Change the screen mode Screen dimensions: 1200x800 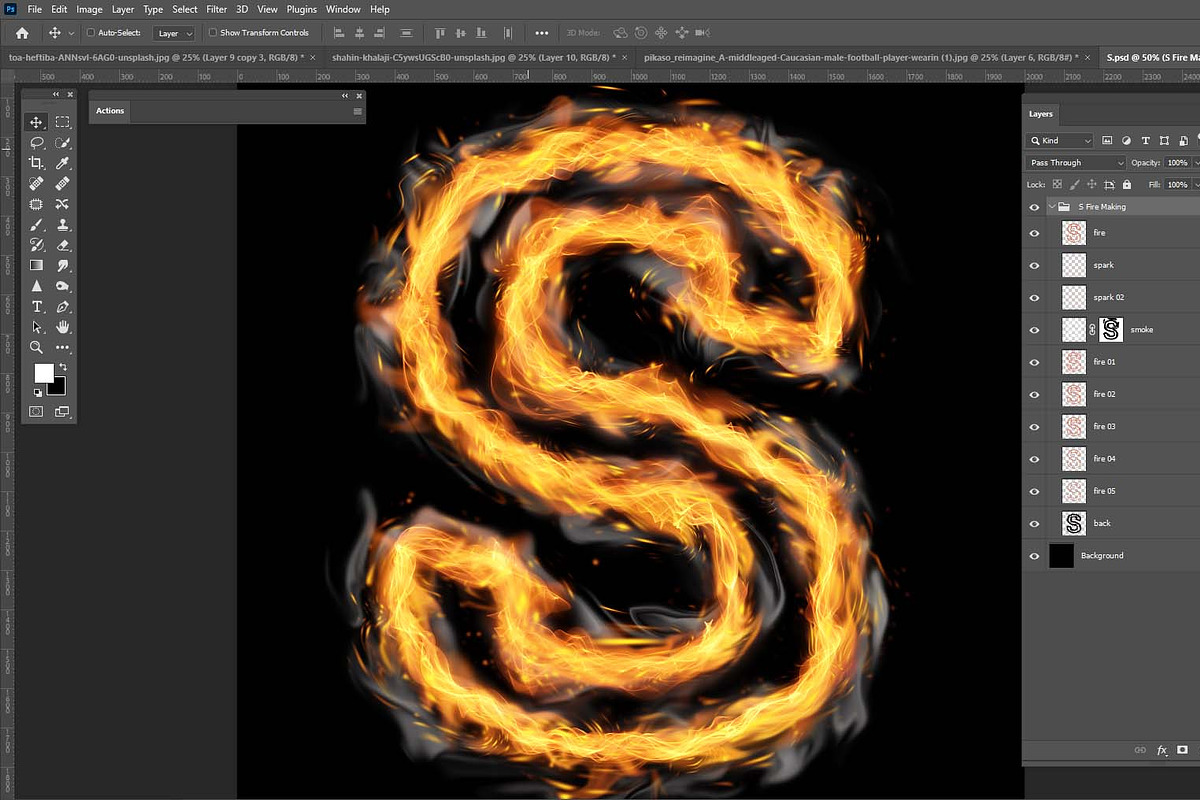[62, 411]
